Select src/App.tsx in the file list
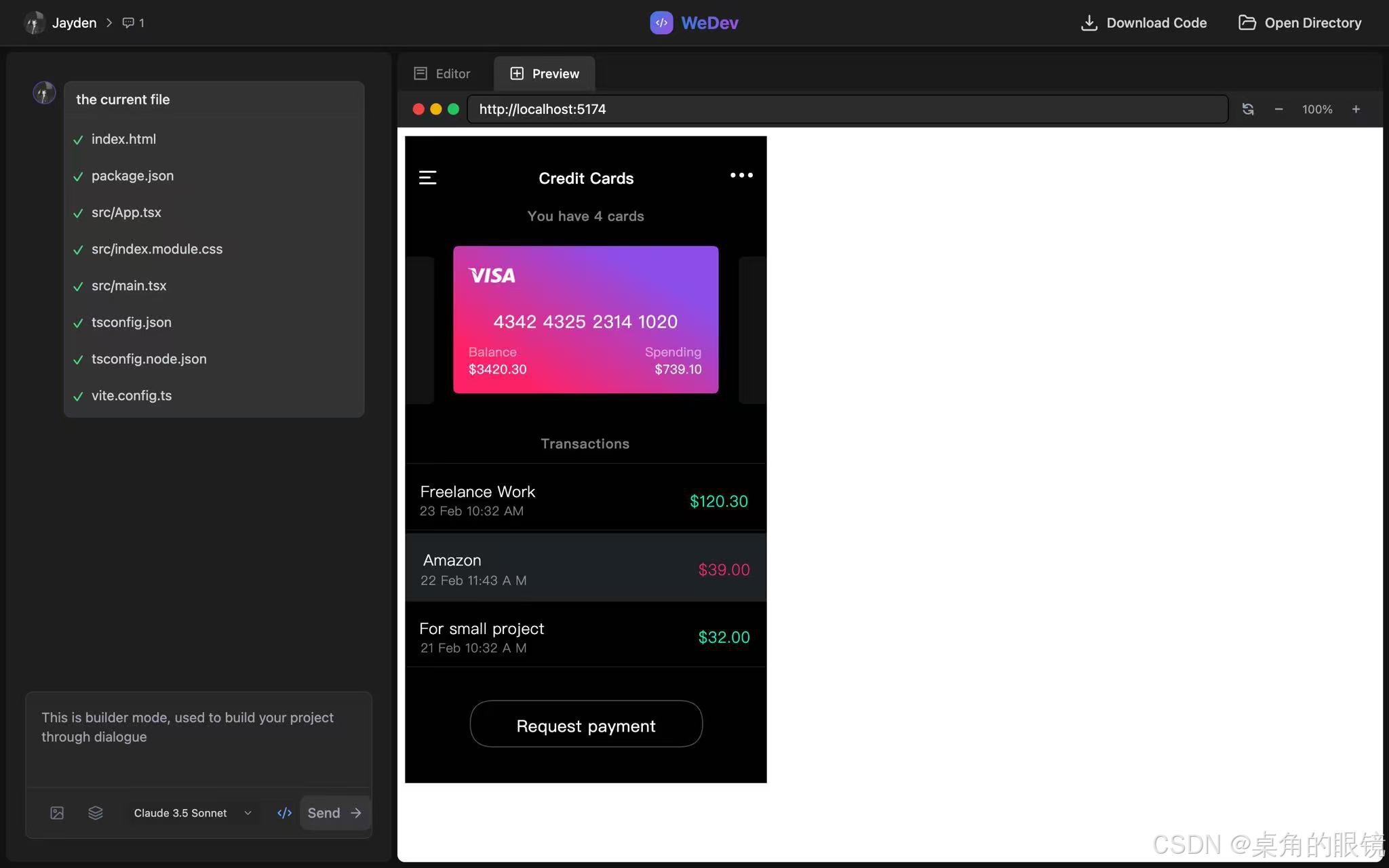Viewport: 1389px width, 868px height. click(x=126, y=212)
